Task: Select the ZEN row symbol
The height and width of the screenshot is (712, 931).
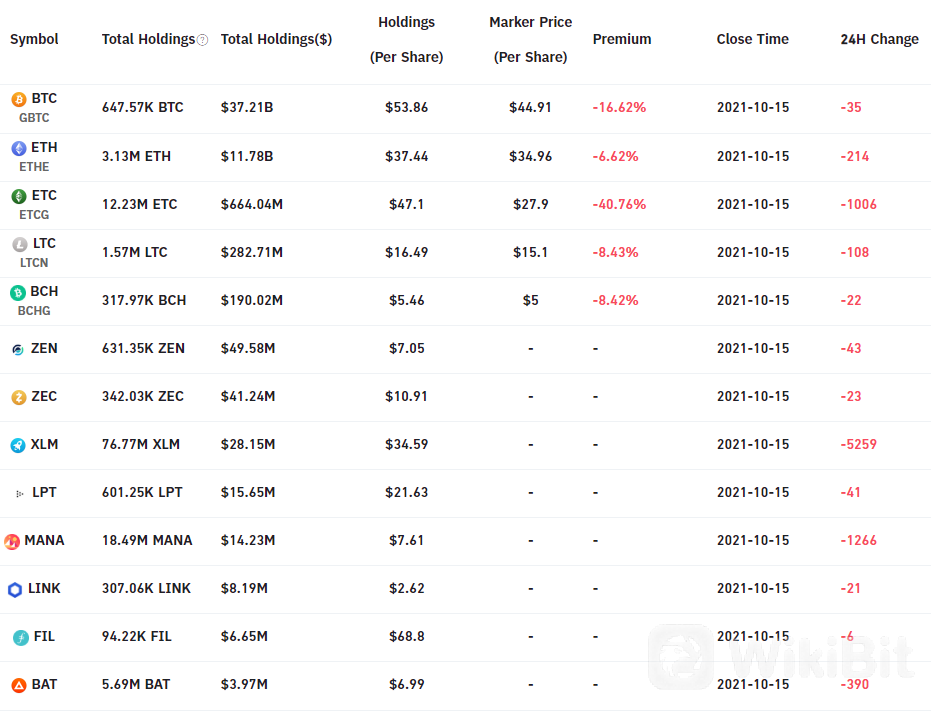Action: 44,349
